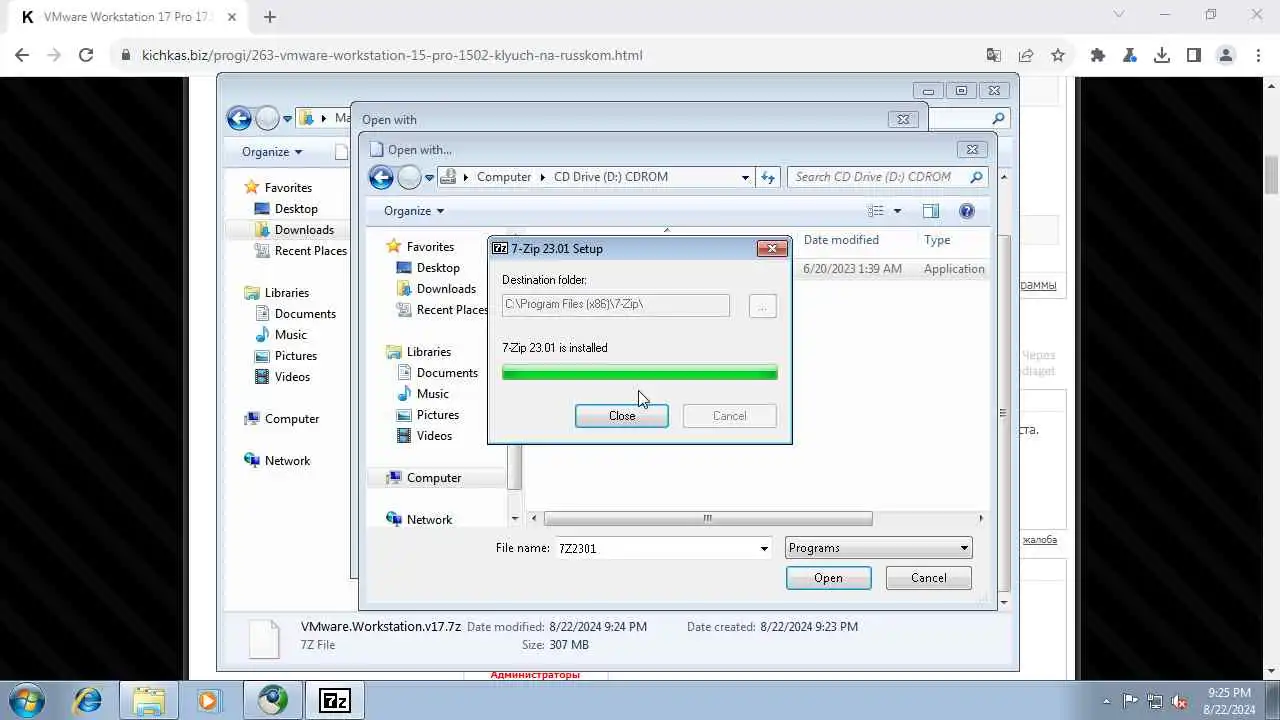The image size is (1280, 720).
Task: Expand the change view dropdown arrow
Action: (897, 211)
